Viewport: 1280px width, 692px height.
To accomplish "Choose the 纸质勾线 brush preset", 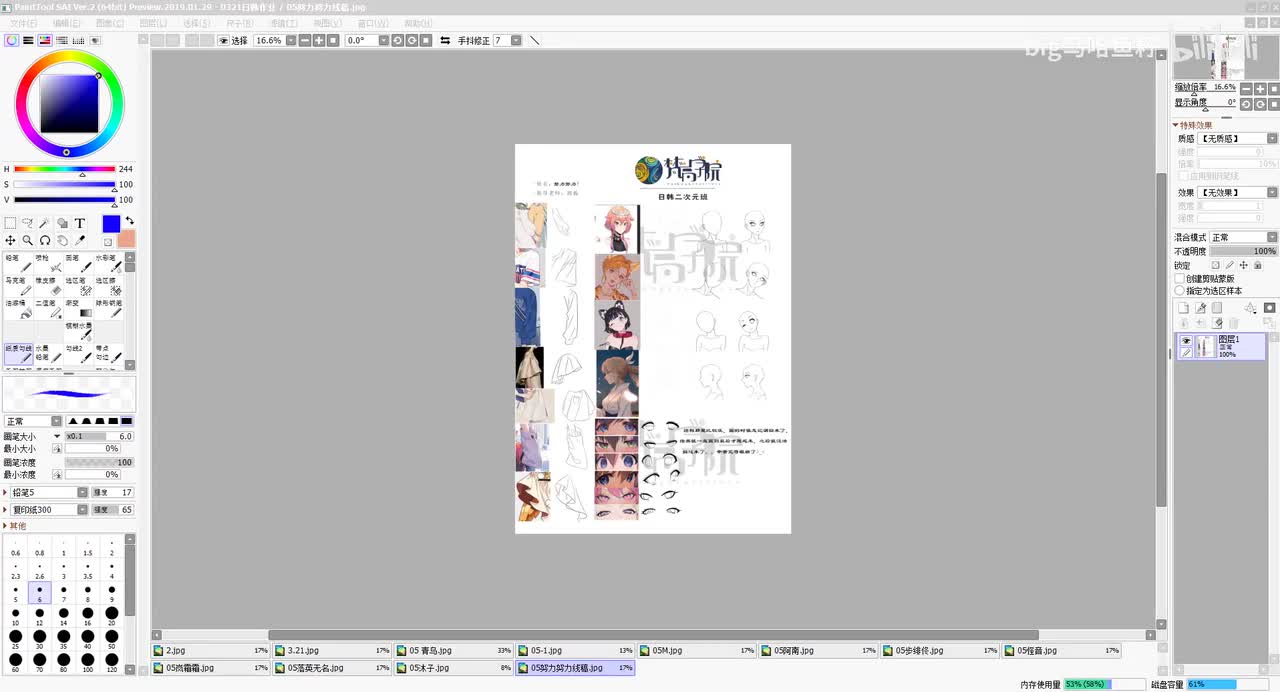I will [18, 354].
